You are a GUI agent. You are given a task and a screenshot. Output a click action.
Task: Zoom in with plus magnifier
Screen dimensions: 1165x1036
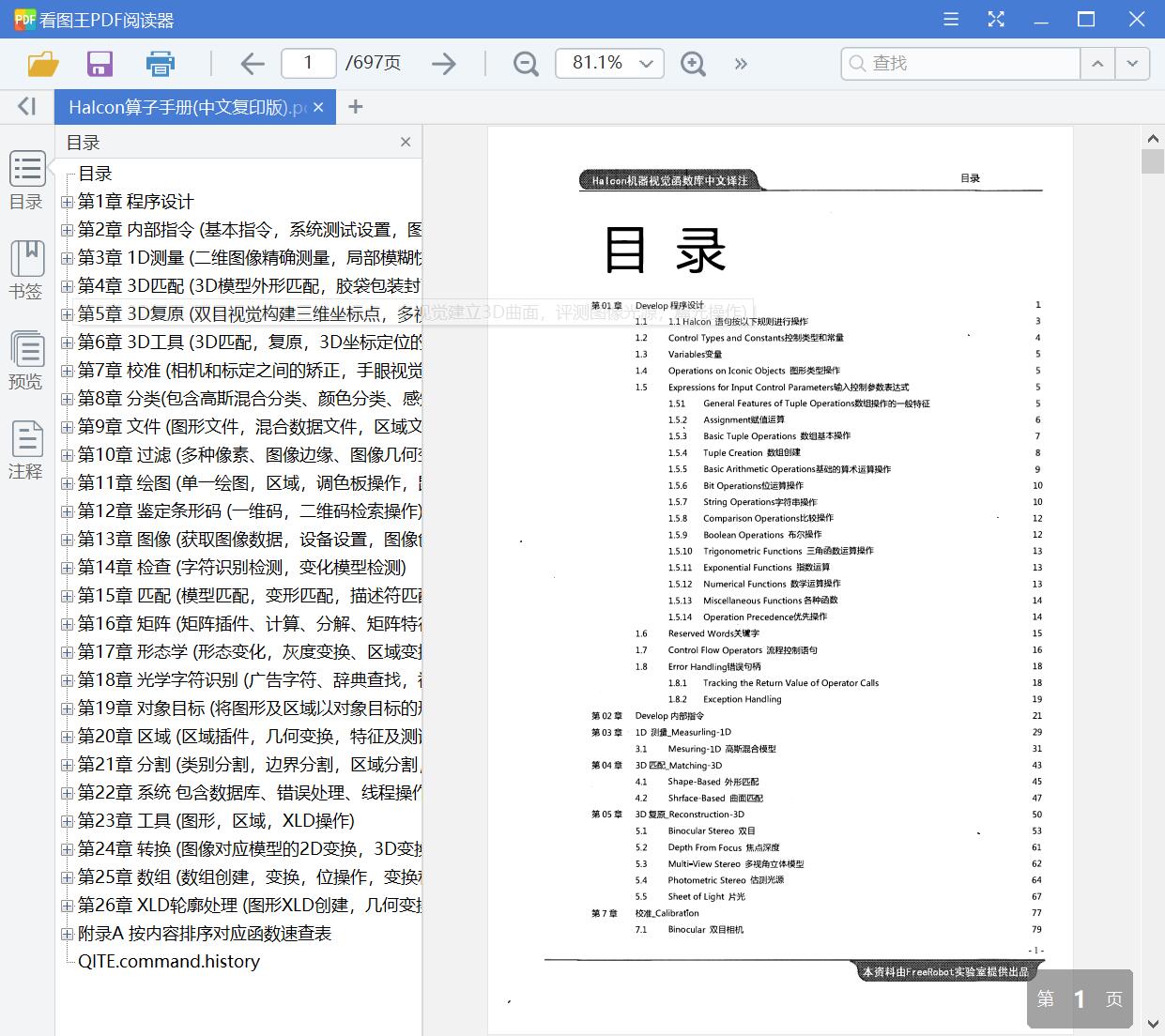[x=693, y=64]
